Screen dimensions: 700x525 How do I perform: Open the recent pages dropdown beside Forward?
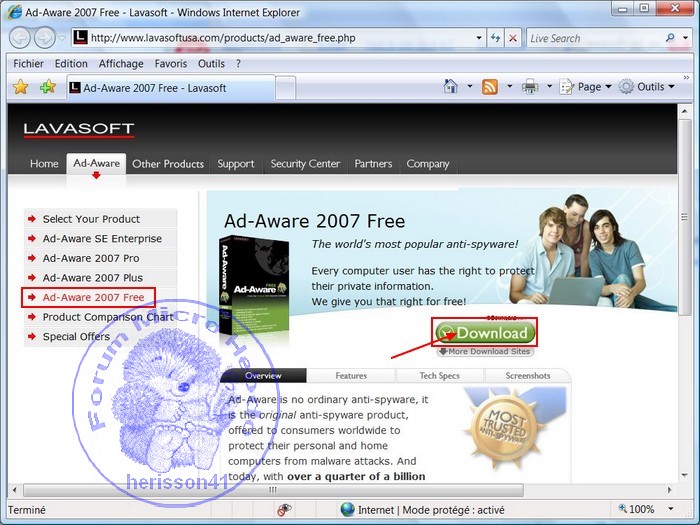tap(62, 38)
